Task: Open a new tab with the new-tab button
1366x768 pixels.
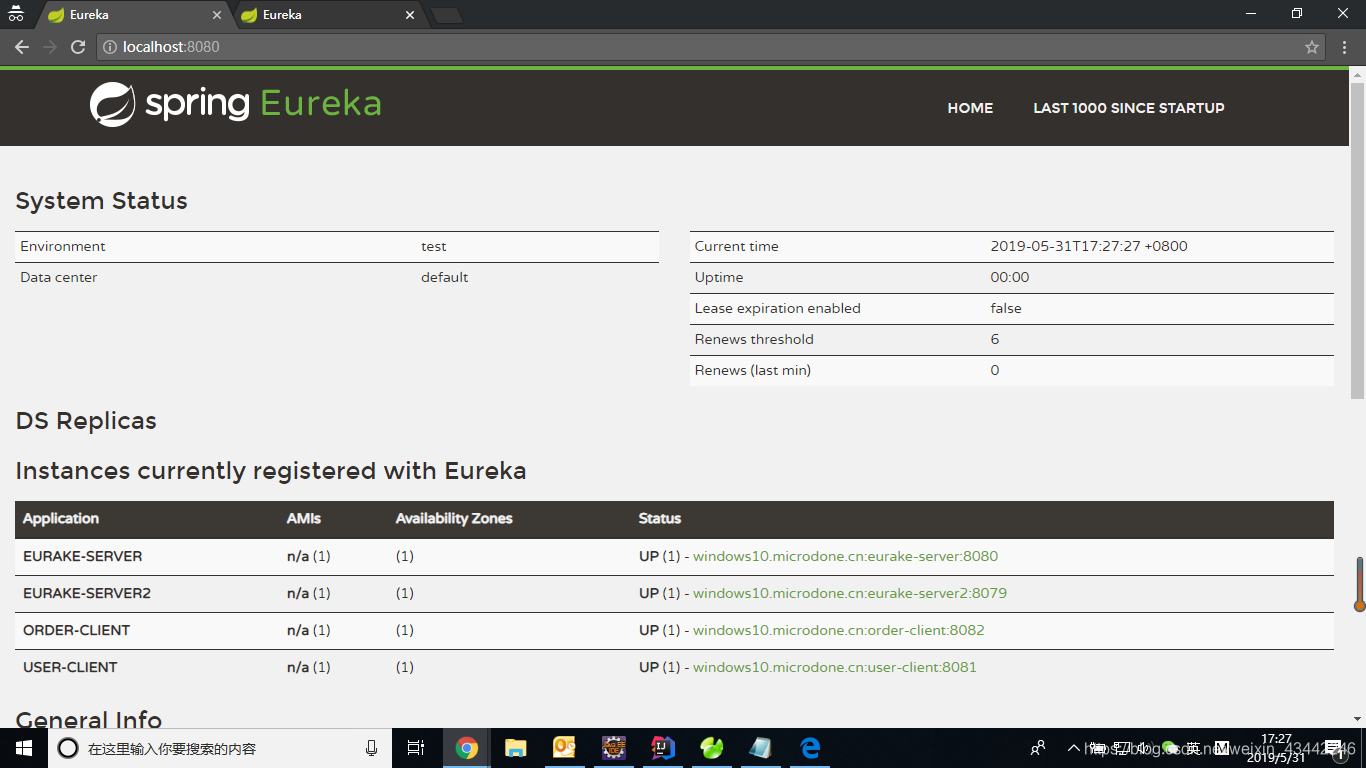Action: click(x=446, y=15)
